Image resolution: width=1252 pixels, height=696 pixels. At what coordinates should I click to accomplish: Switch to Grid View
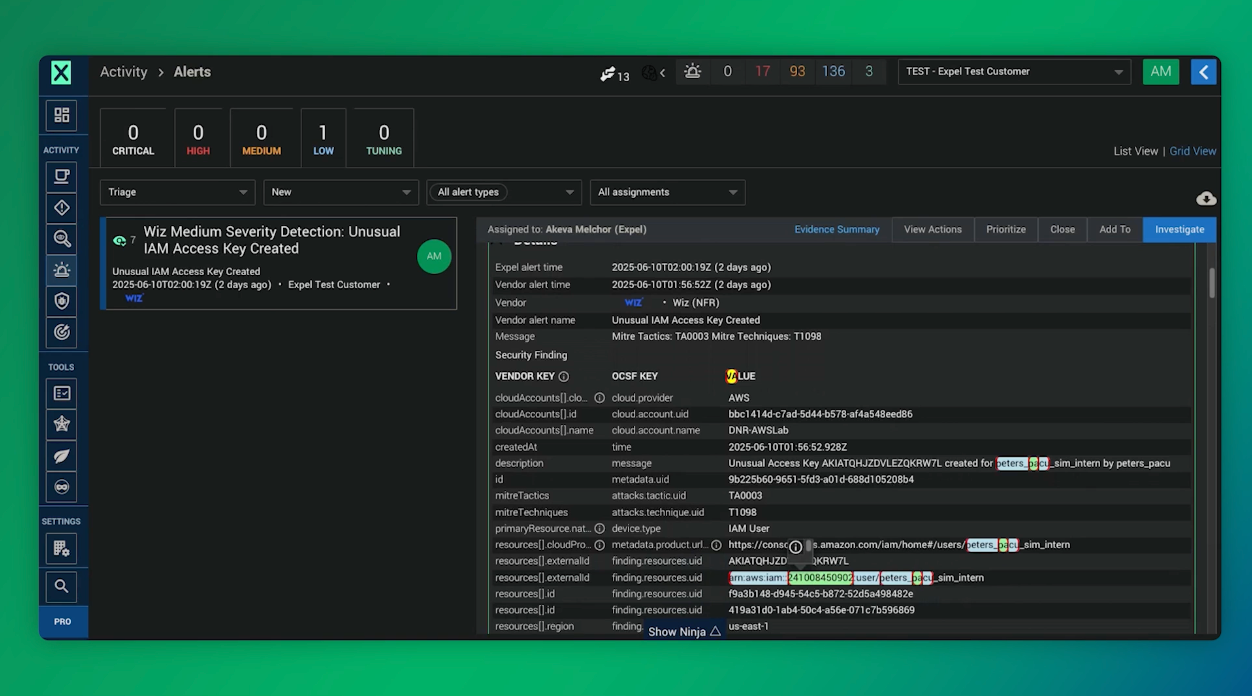click(1193, 151)
